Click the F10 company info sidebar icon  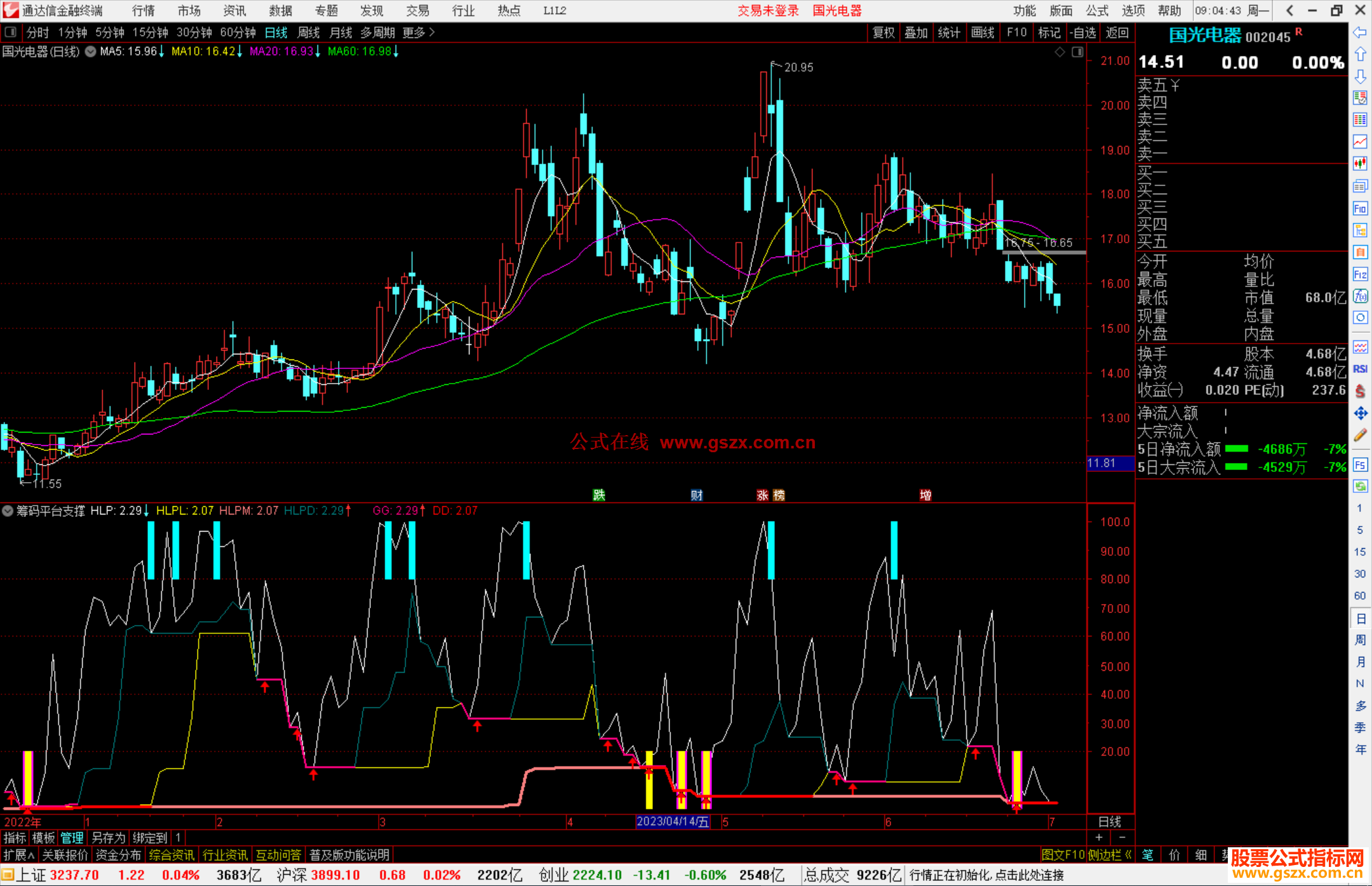(1360, 208)
